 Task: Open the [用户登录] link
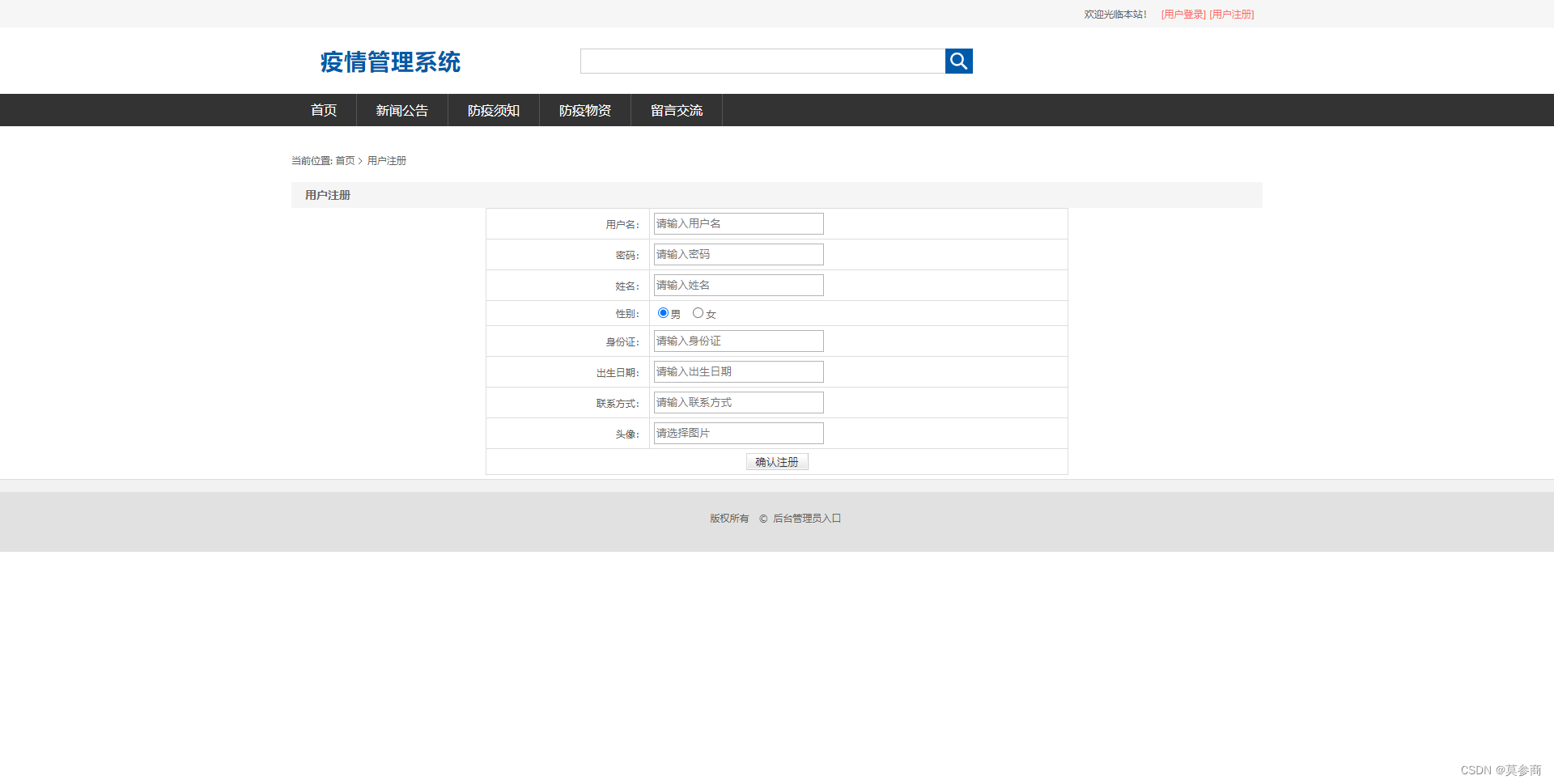(1183, 15)
